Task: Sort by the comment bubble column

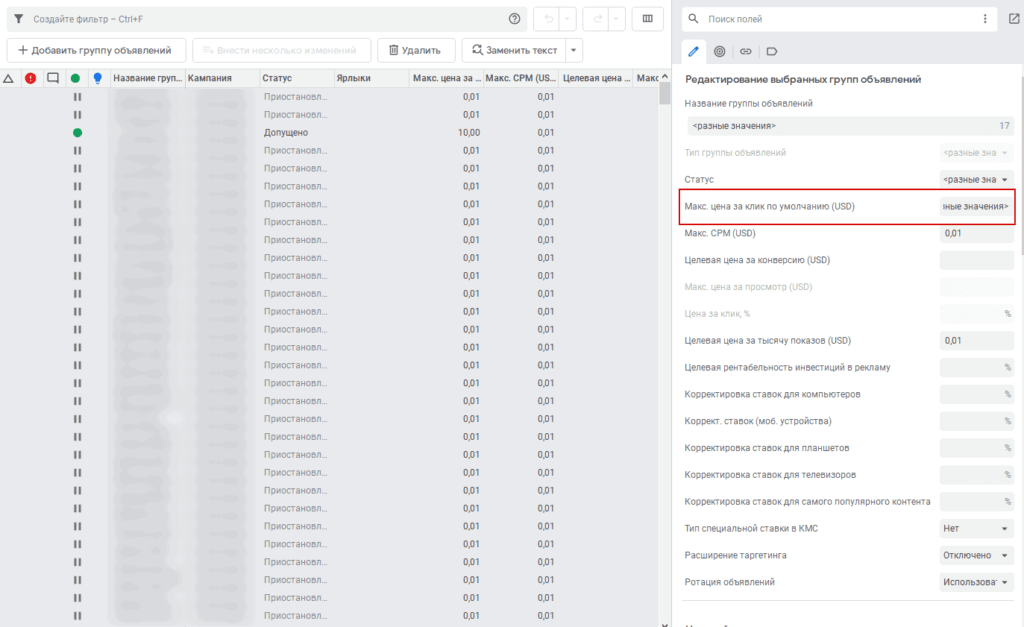Action: 53,78
